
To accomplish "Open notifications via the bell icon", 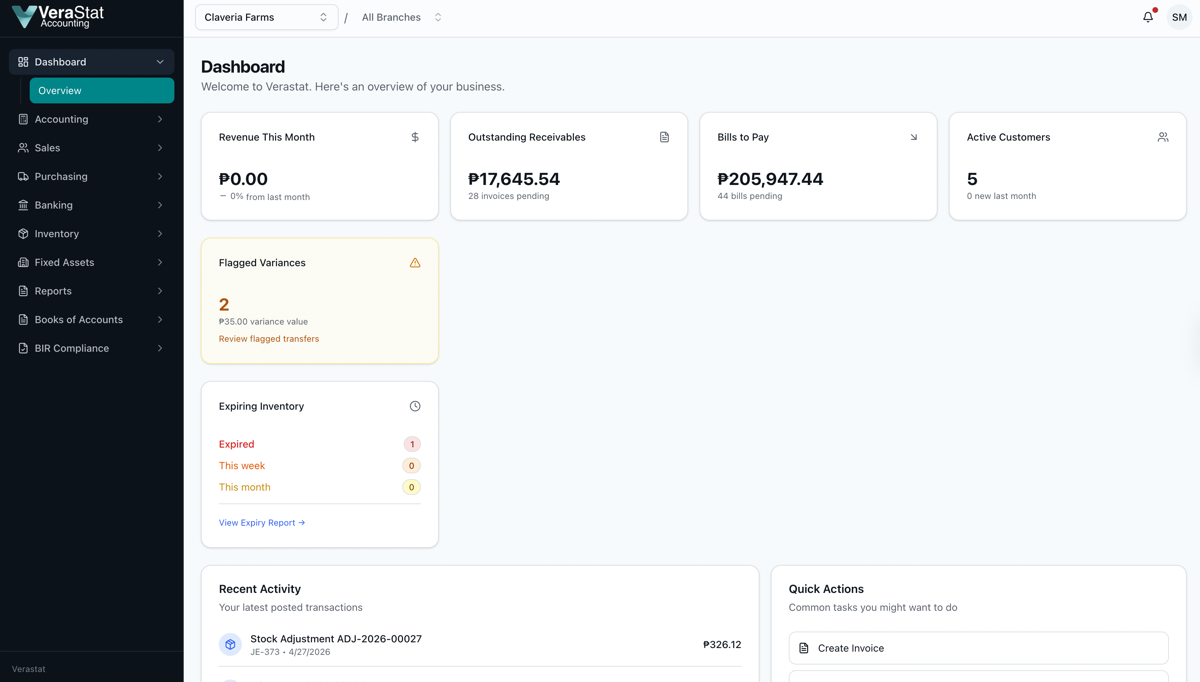I will click(1148, 17).
